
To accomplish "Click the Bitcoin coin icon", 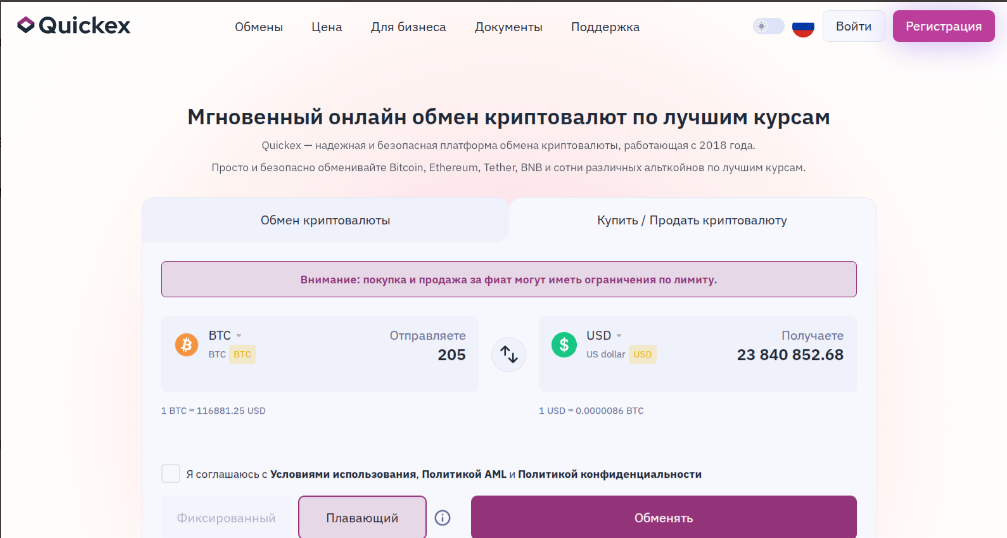I will [187, 345].
